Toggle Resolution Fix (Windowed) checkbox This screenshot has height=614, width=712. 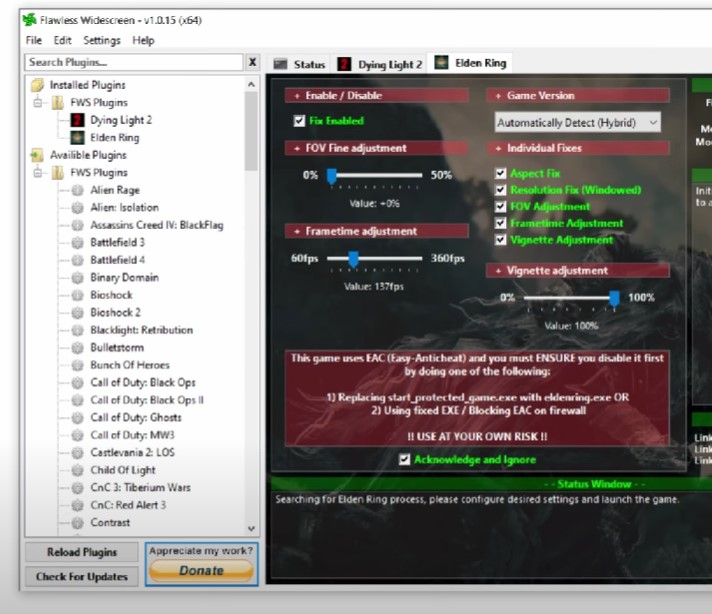(500, 190)
